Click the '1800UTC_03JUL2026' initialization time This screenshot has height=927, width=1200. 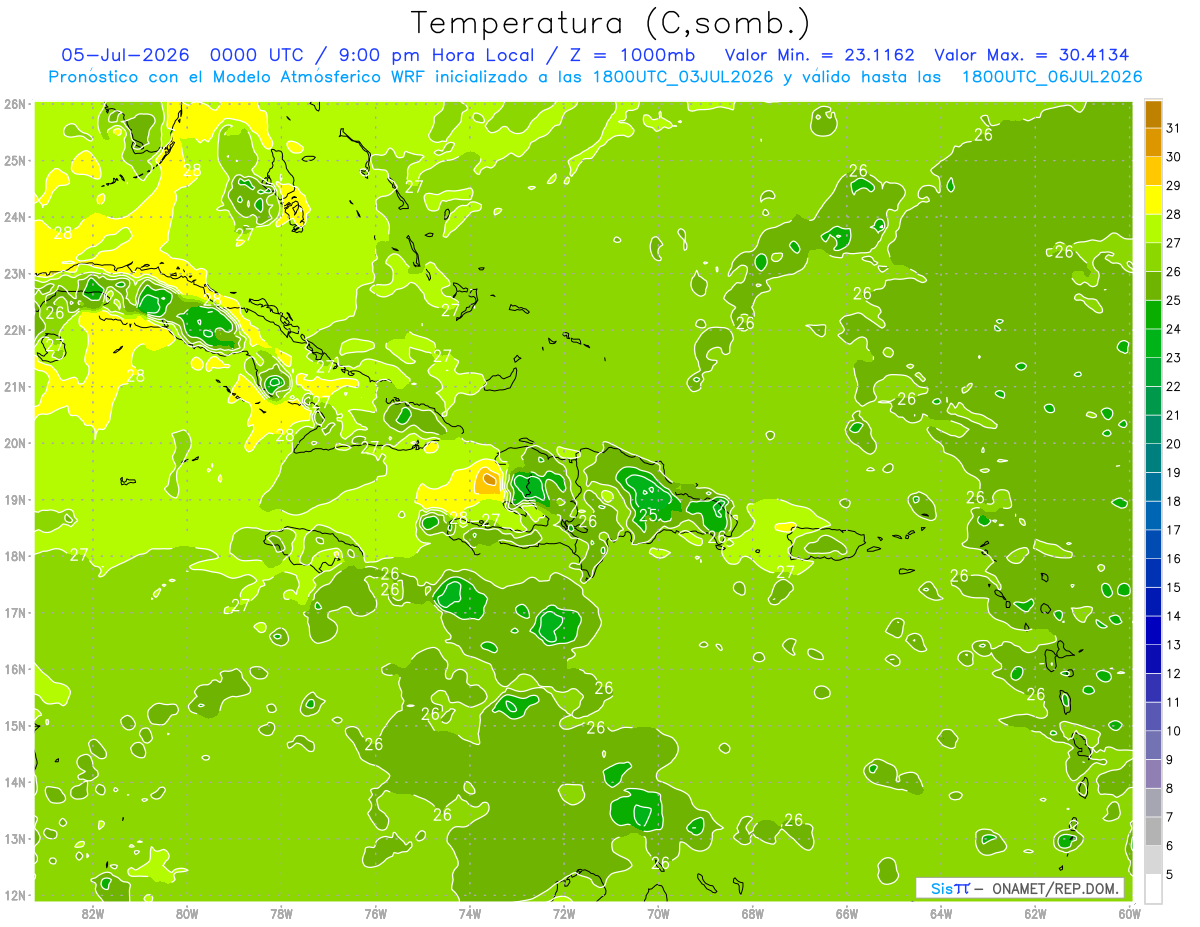click(684, 77)
